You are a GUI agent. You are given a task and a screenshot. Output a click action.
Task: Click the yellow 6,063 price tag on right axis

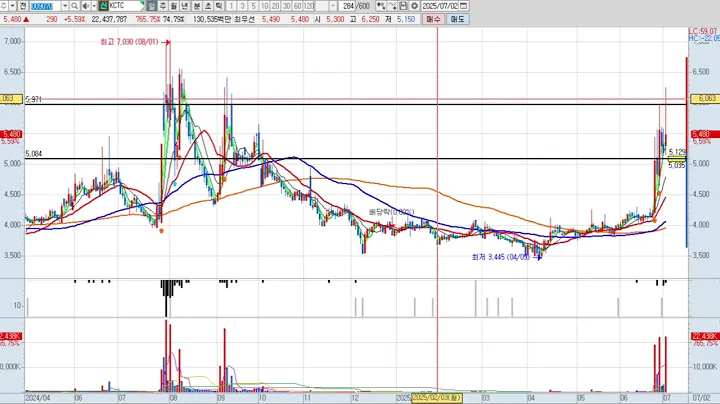tap(707, 99)
